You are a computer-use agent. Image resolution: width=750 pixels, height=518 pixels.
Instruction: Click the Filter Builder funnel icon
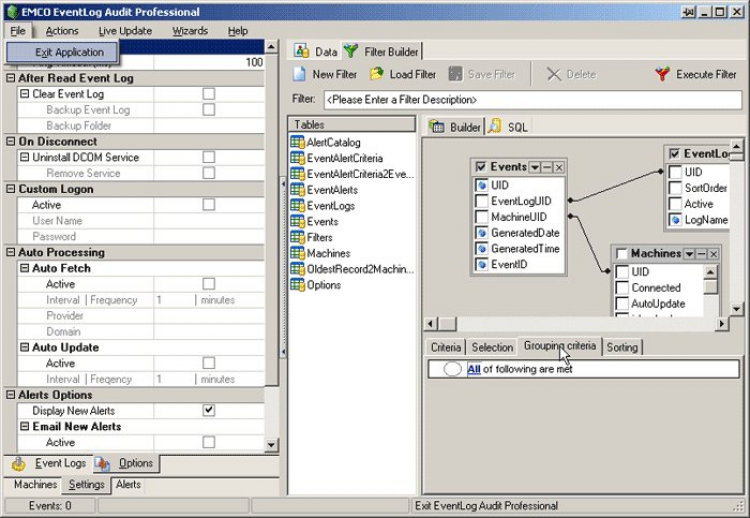pos(351,51)
